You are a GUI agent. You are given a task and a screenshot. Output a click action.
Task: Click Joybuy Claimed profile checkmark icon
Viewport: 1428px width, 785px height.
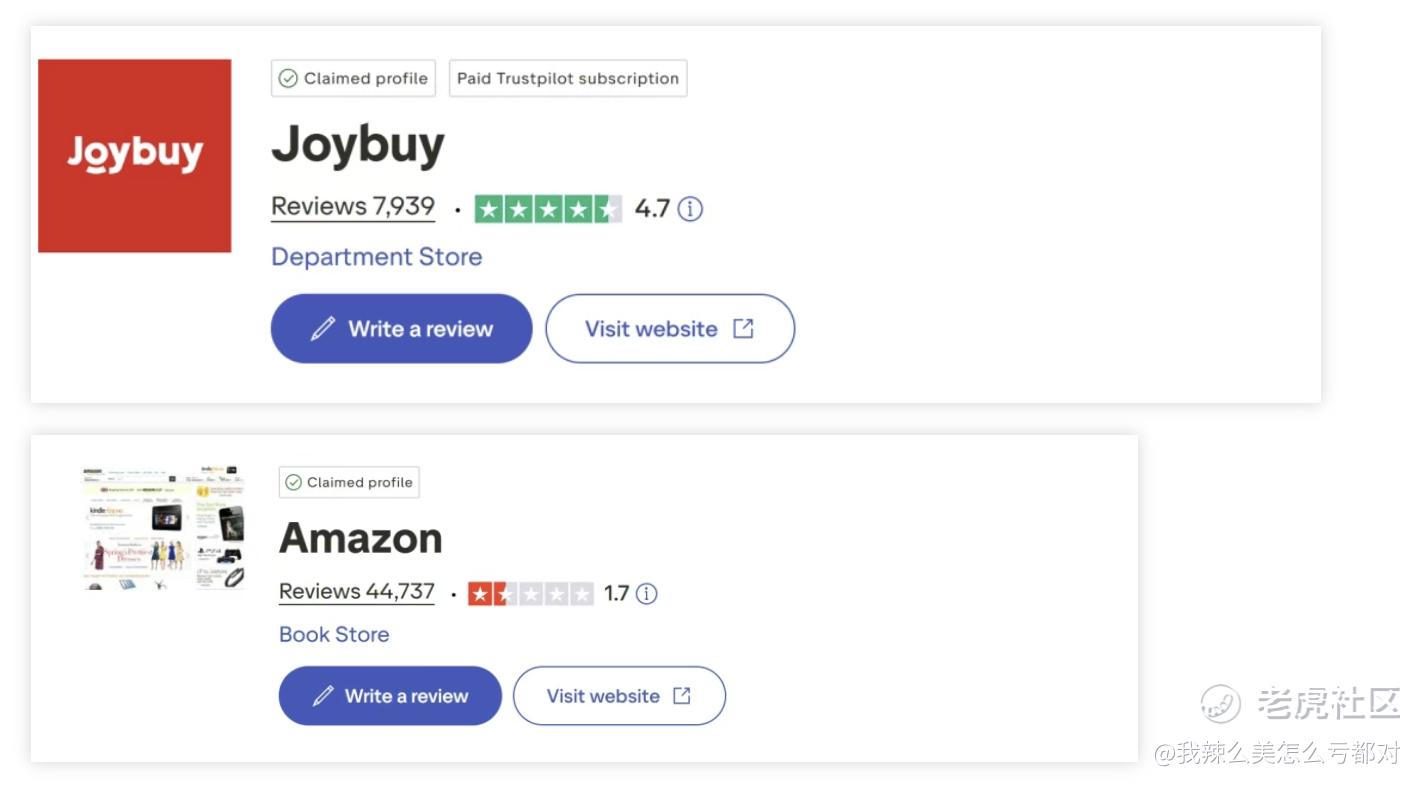click(288, 79)
